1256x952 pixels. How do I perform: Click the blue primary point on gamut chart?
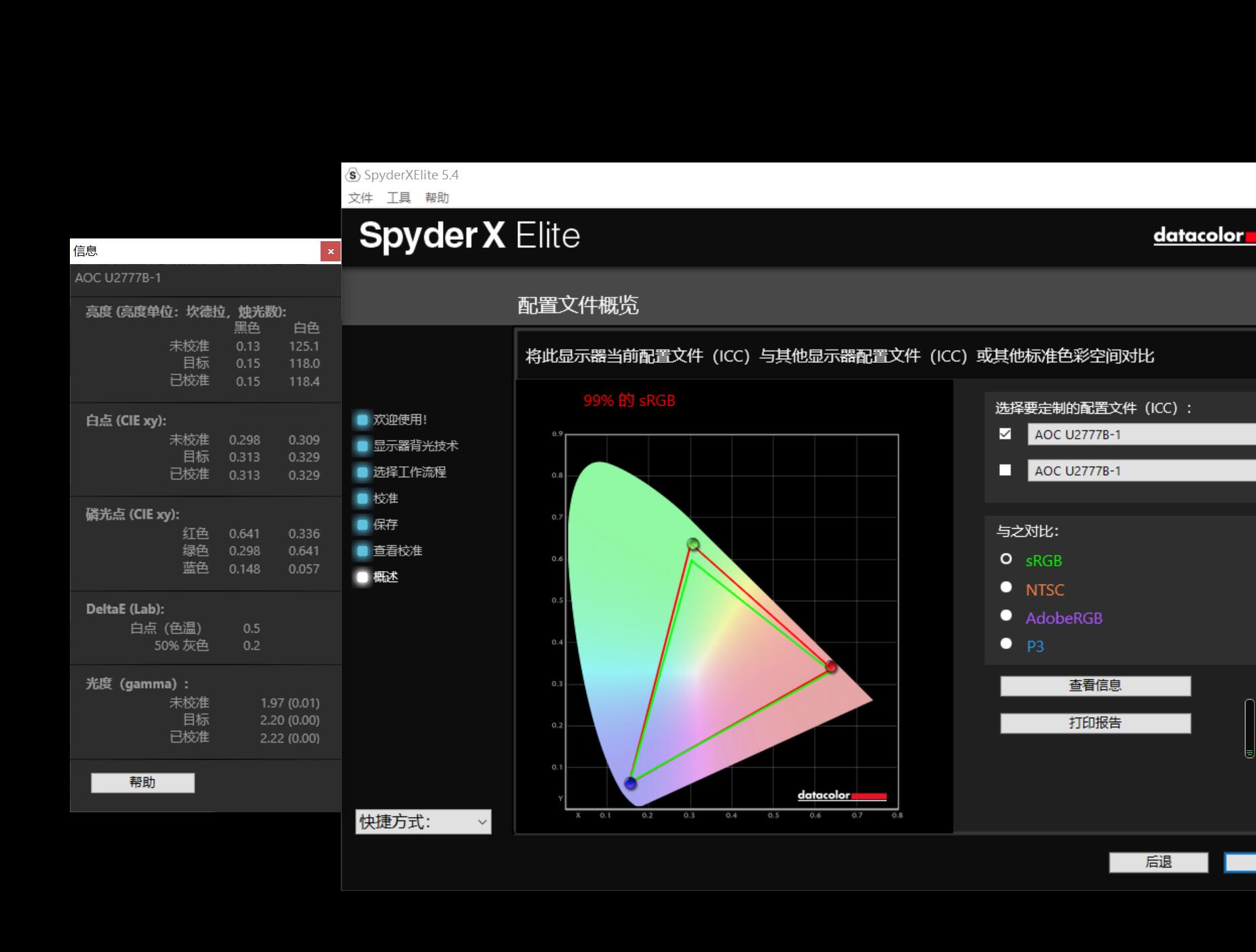pyautogui.click(x=630, y=783)
